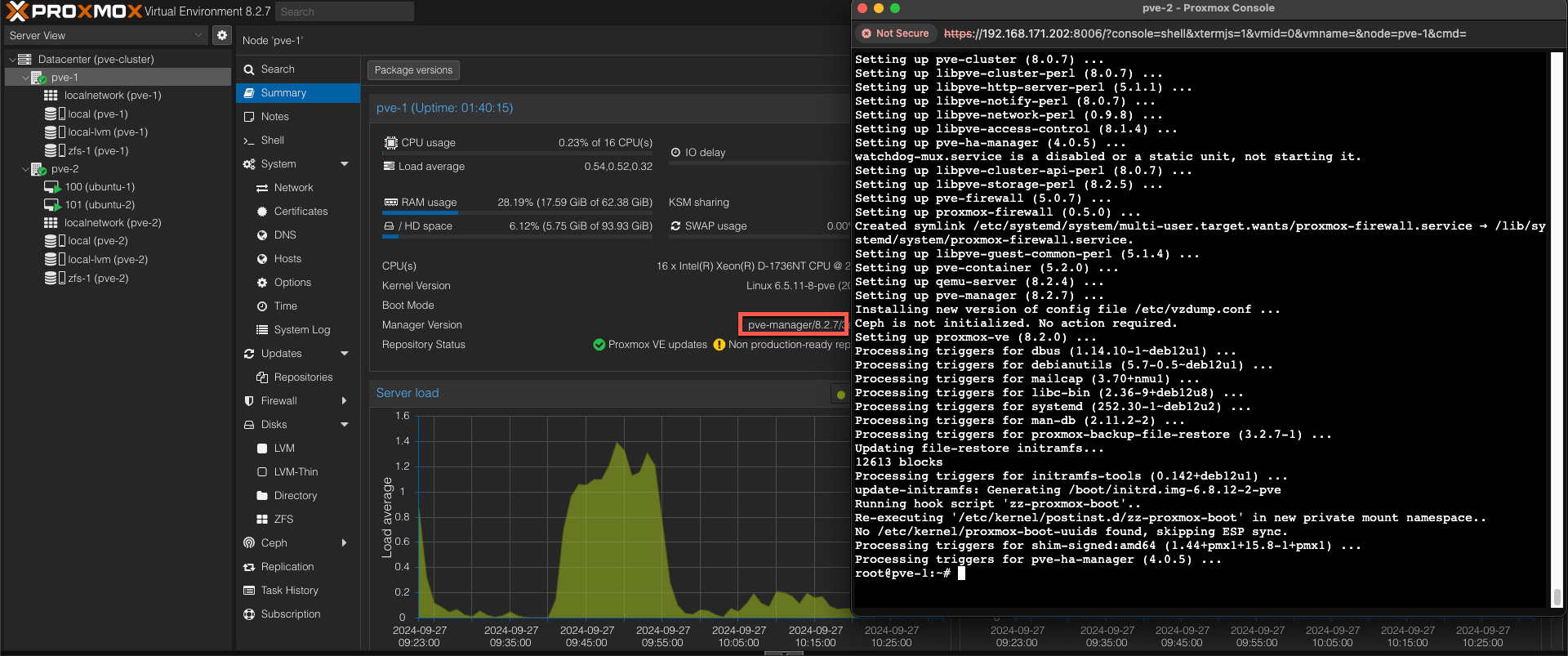Click the System Log list icon

click(x=262, y=330)
